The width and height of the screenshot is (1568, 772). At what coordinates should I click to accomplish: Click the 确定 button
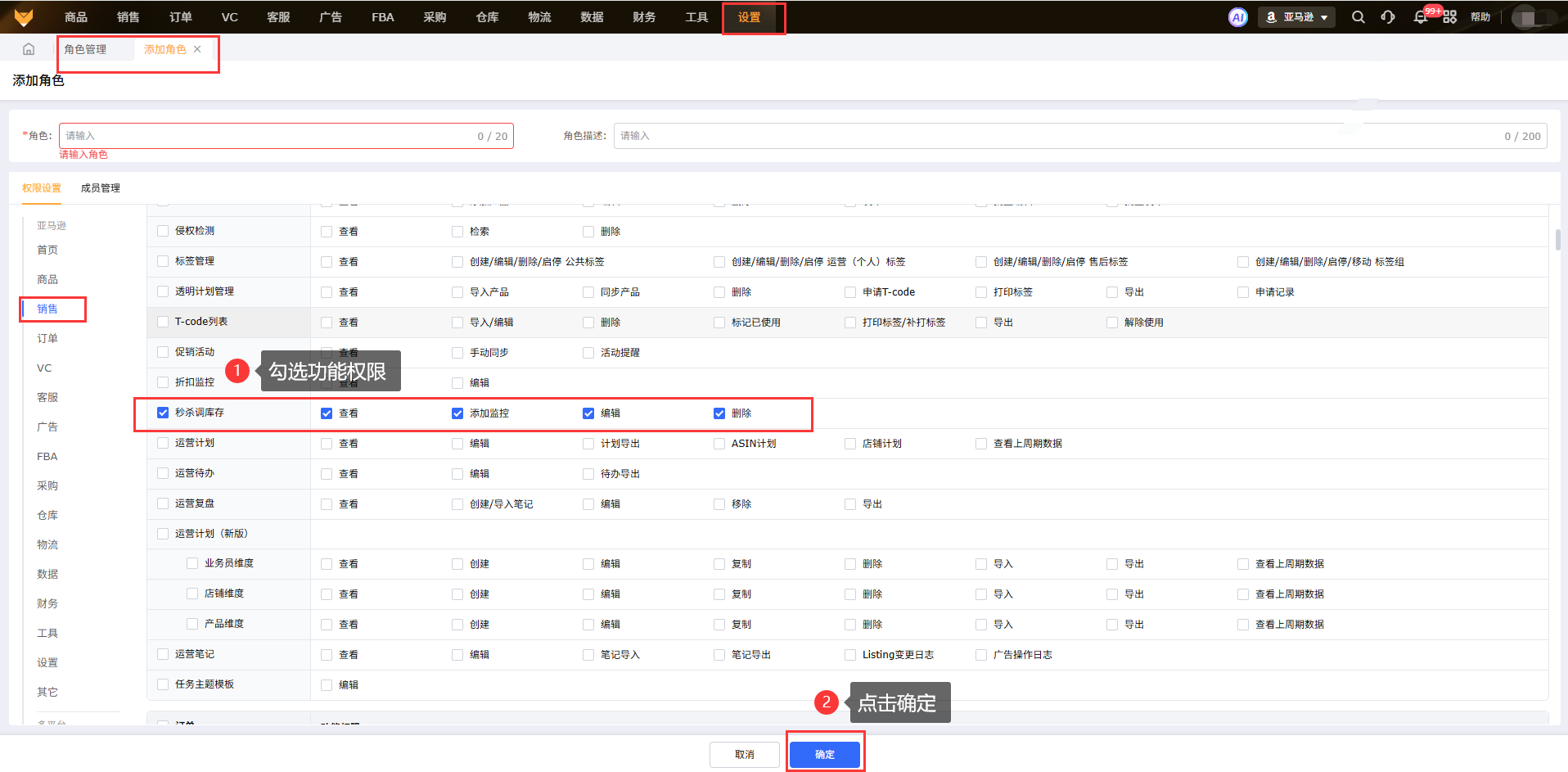[x=824, y=754]
